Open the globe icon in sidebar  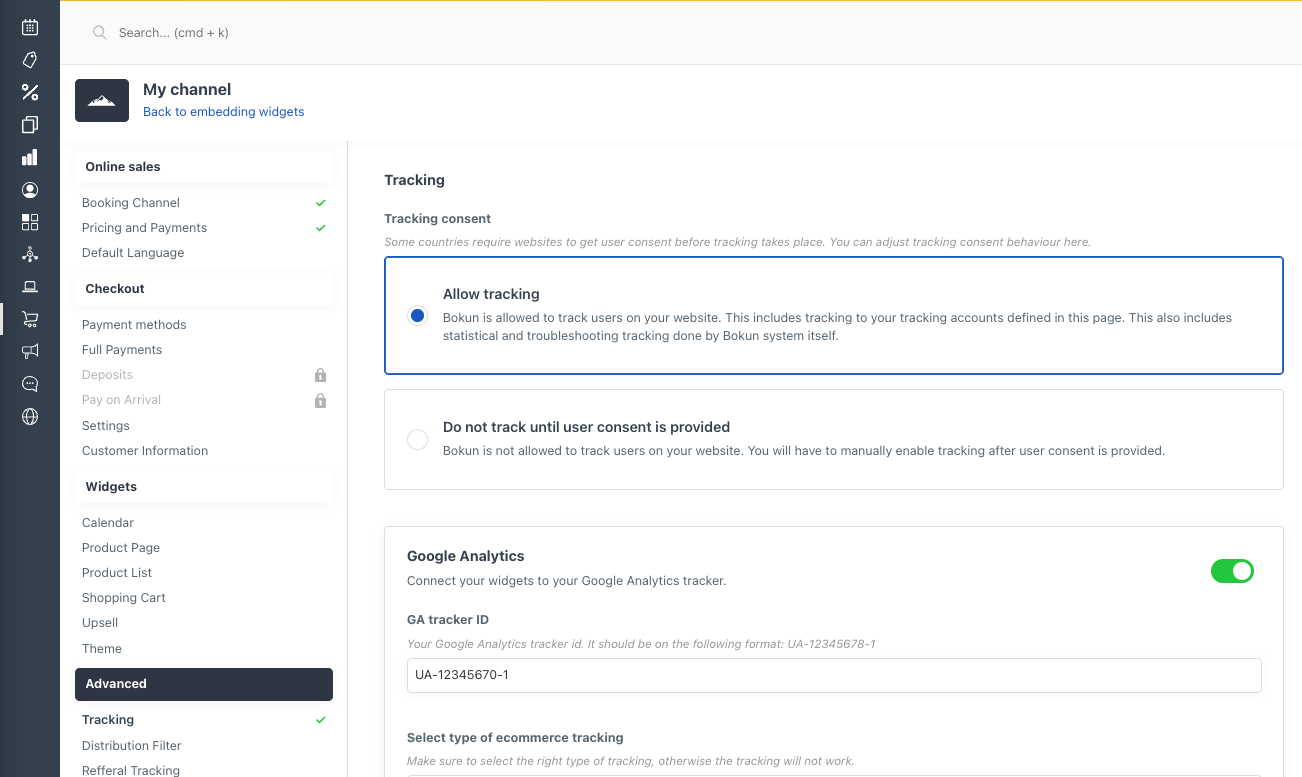pos(30,416)
